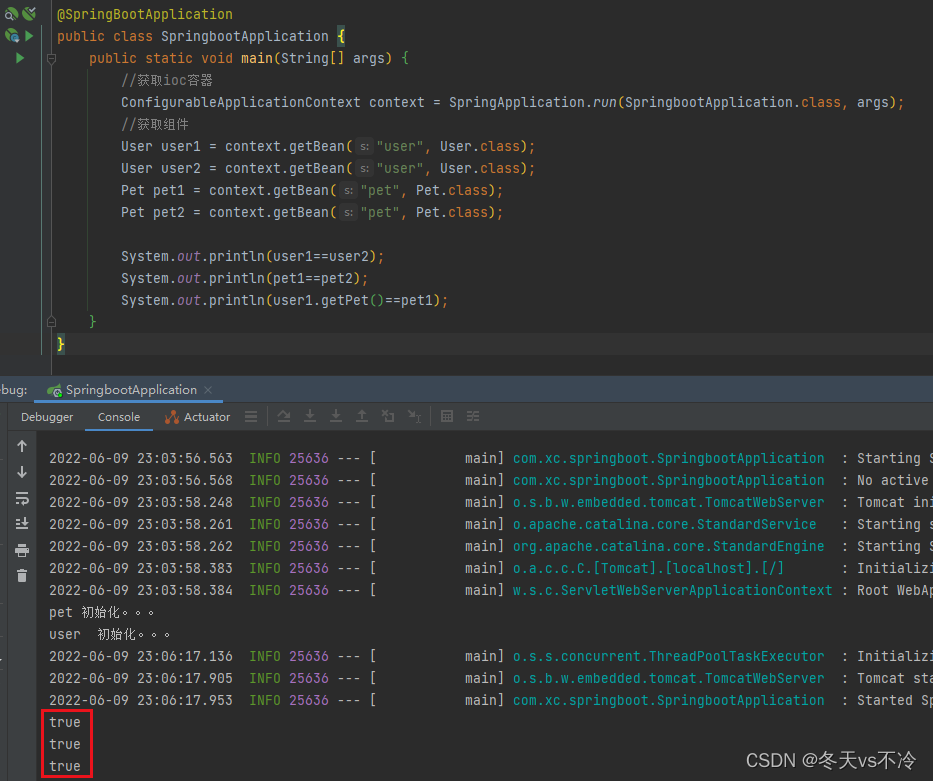This screenshot has height=781, width=933.
Task: Switch to the Console tab
Action: [x=119, y=417]
